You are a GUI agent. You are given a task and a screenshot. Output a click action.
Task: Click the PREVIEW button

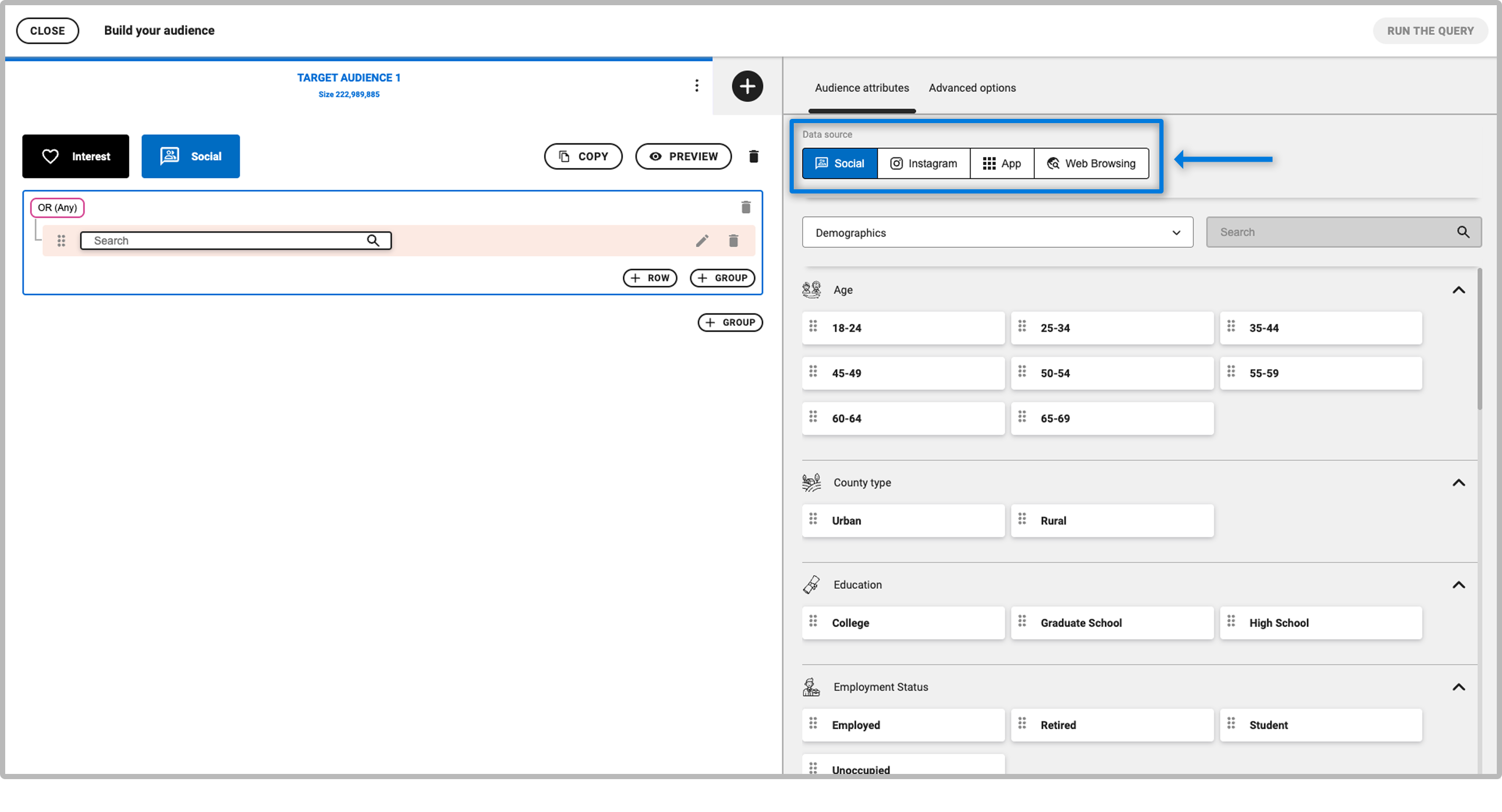tap(683, 156)
